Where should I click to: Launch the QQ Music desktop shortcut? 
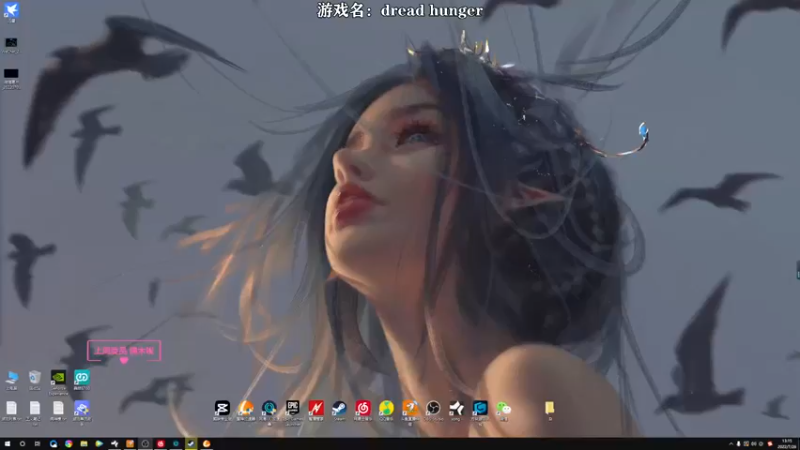(386, 408)
